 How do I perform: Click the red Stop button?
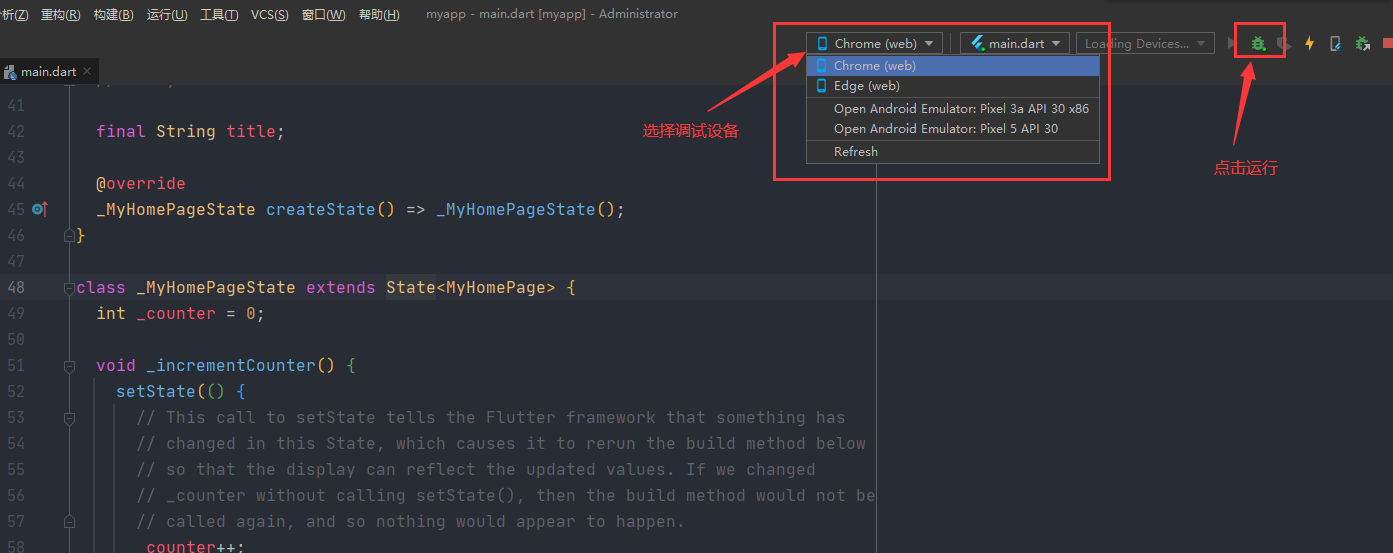pos(1387,44)
